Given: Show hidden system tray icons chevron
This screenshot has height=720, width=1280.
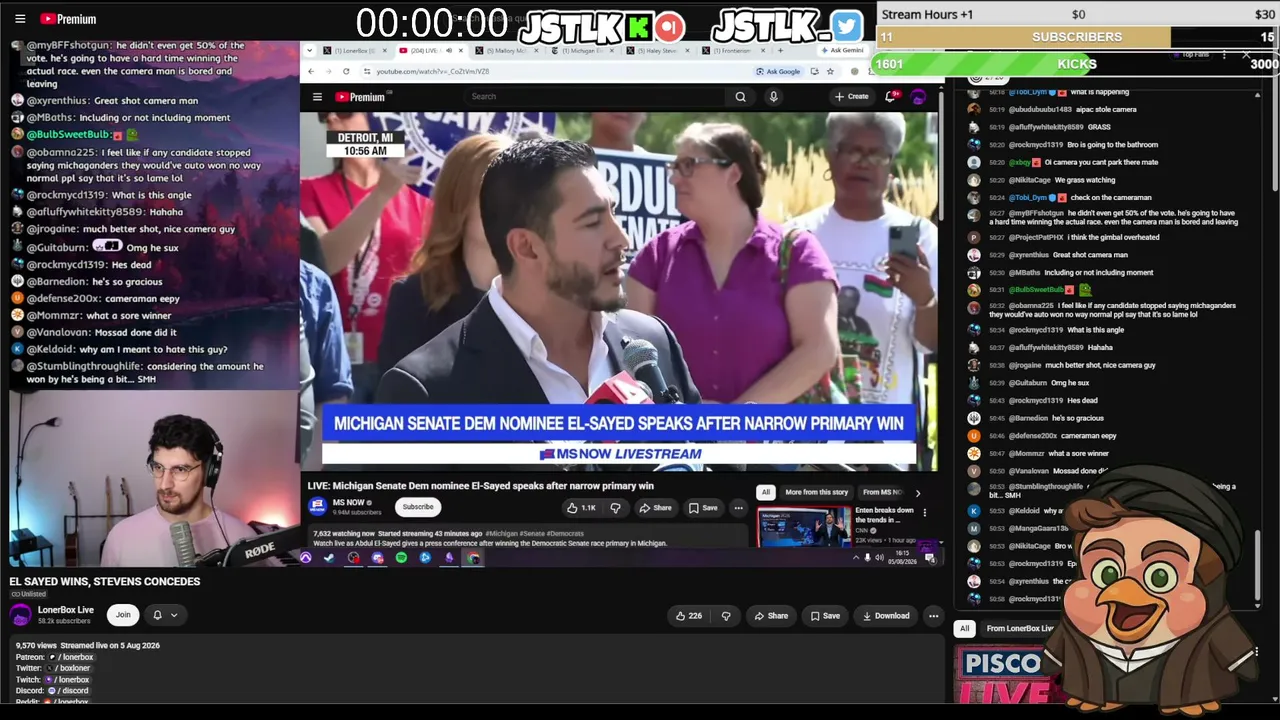Looking at the screenshot, I should point(856,558).
